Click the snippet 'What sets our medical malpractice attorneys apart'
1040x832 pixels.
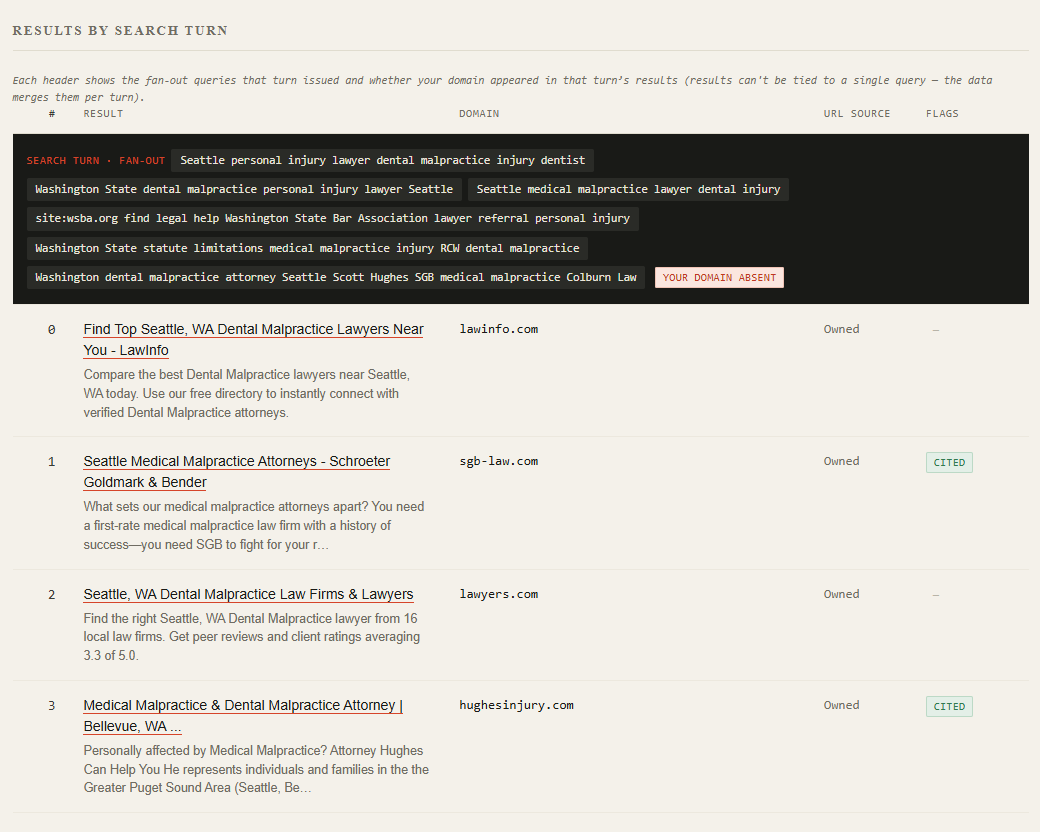point(254,525)
